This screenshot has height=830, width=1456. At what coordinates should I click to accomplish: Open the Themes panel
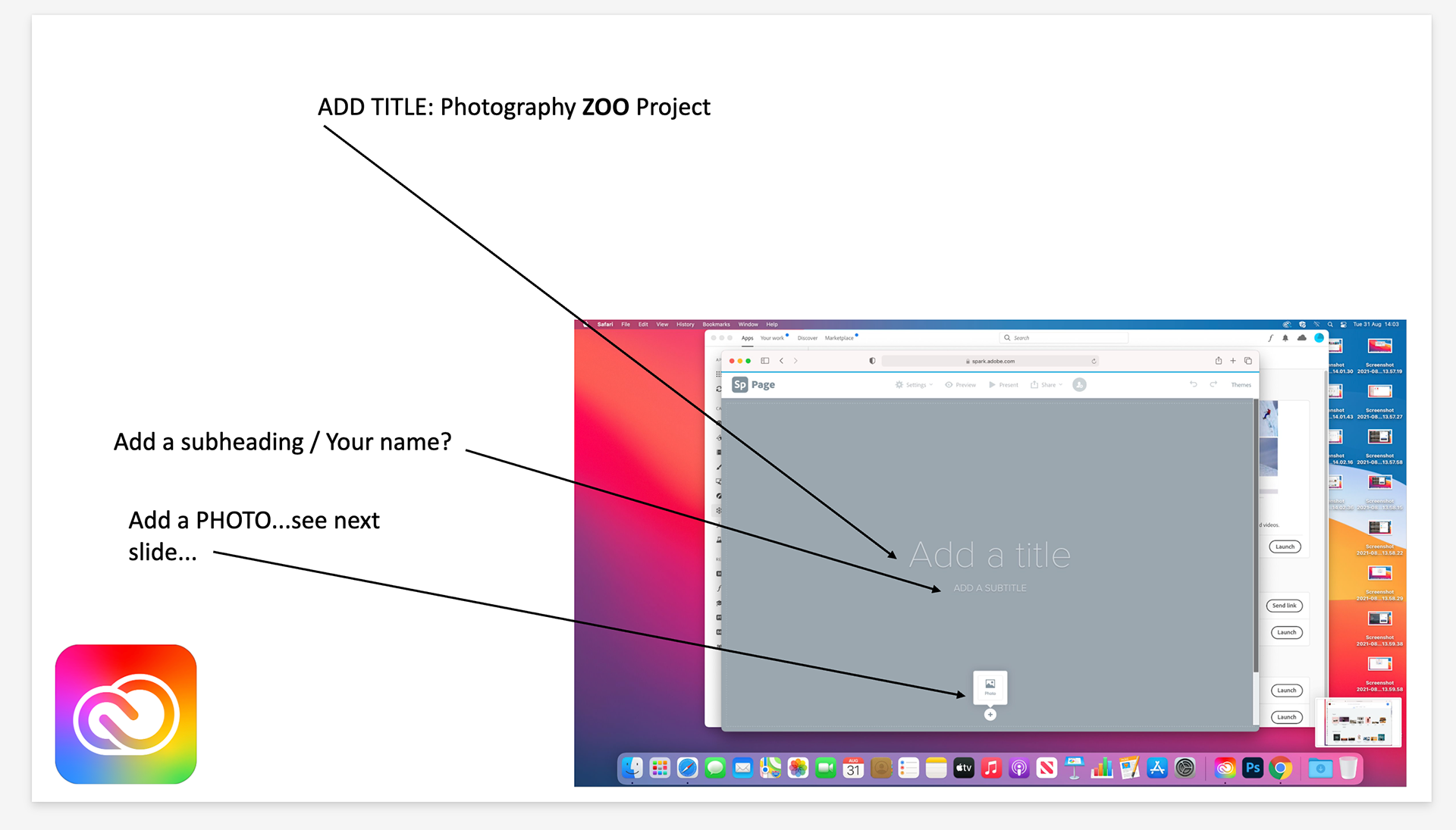click(1241, 385)
